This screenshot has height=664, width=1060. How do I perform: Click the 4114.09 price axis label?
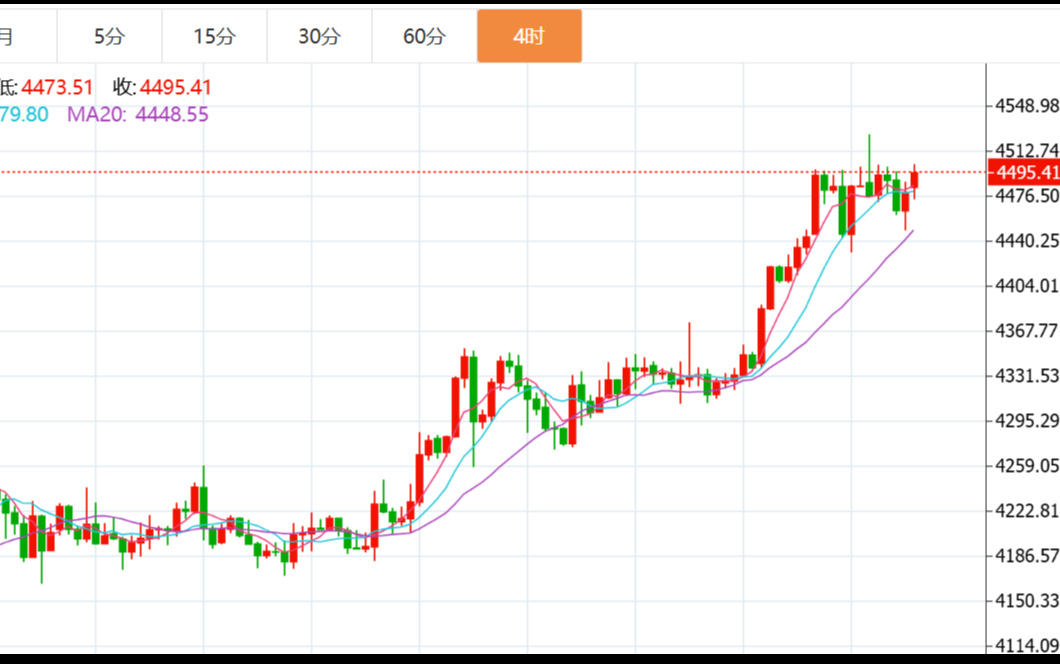click(x=1026, y=645)
